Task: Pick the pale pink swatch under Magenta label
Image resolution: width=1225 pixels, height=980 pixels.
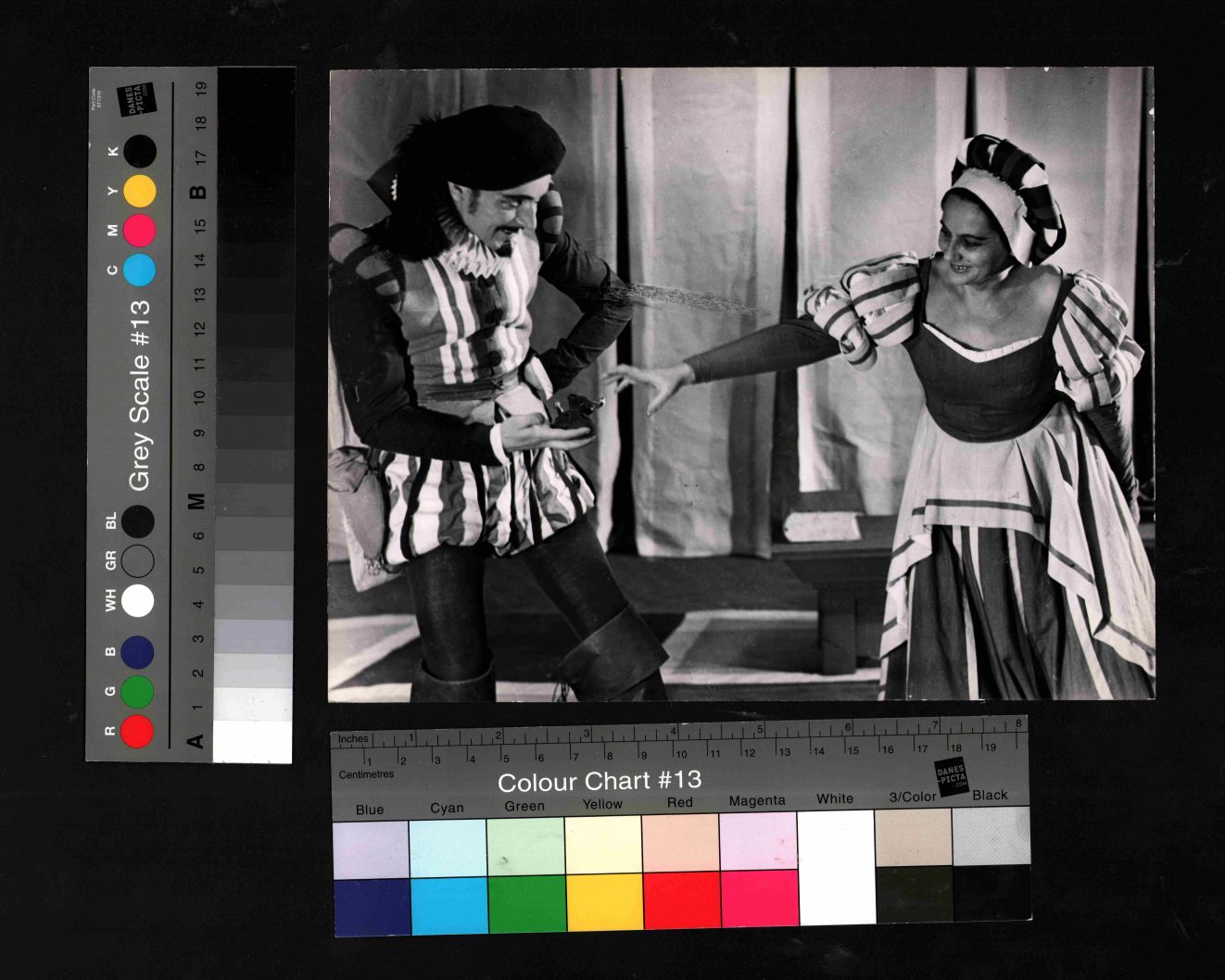Action: click(x=759, y=841)
